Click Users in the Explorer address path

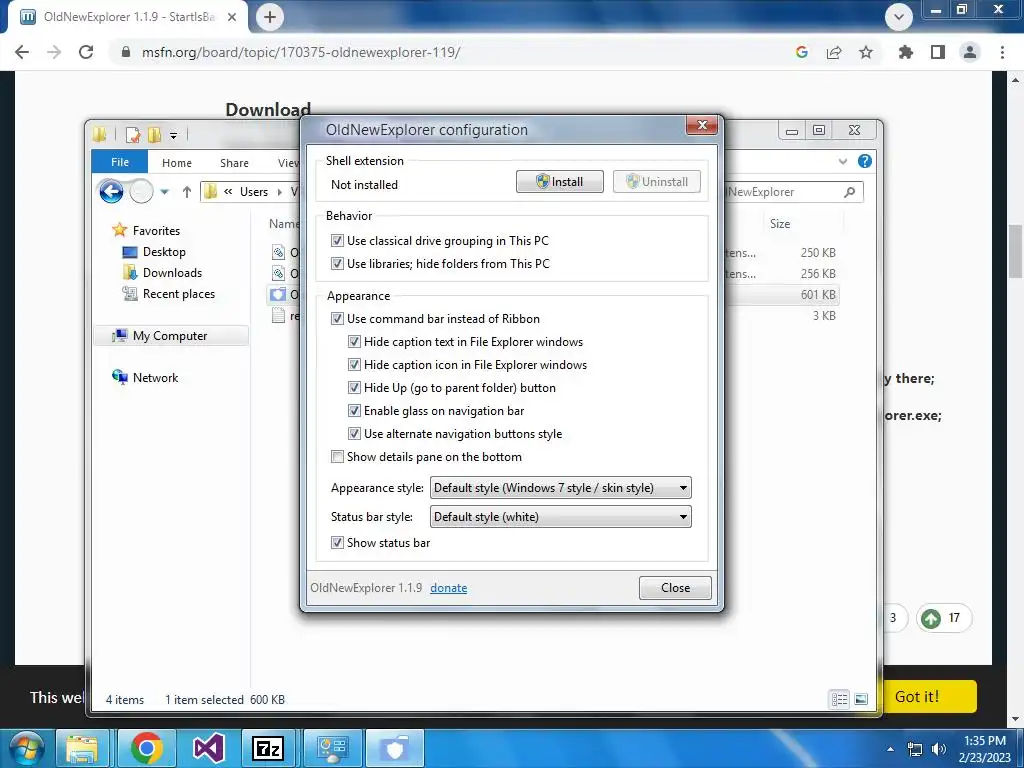pyautogui.click(x=253, y=192)
